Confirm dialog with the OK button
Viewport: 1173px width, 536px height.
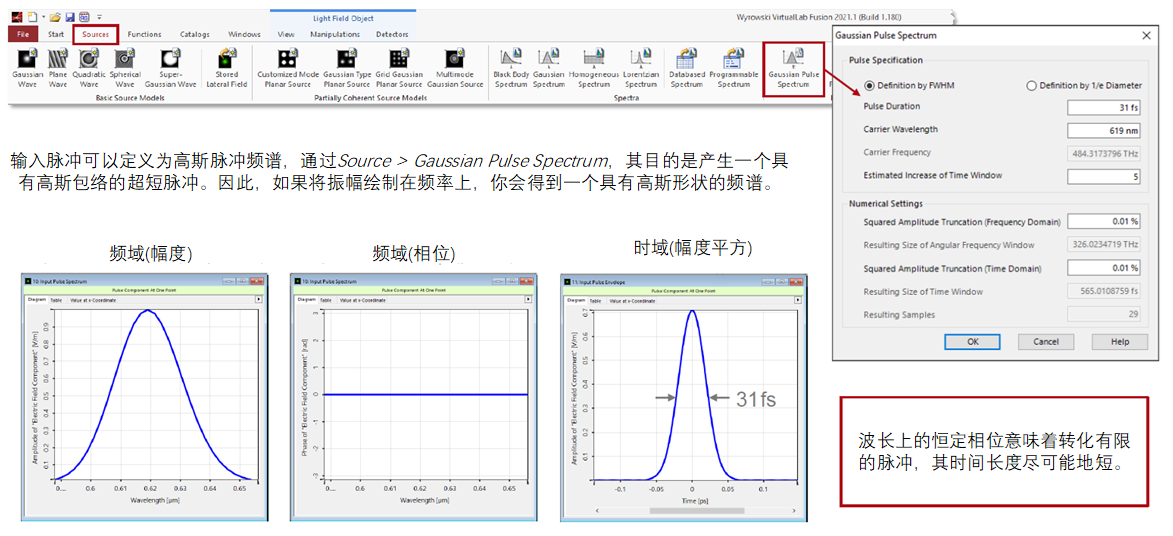973,341
